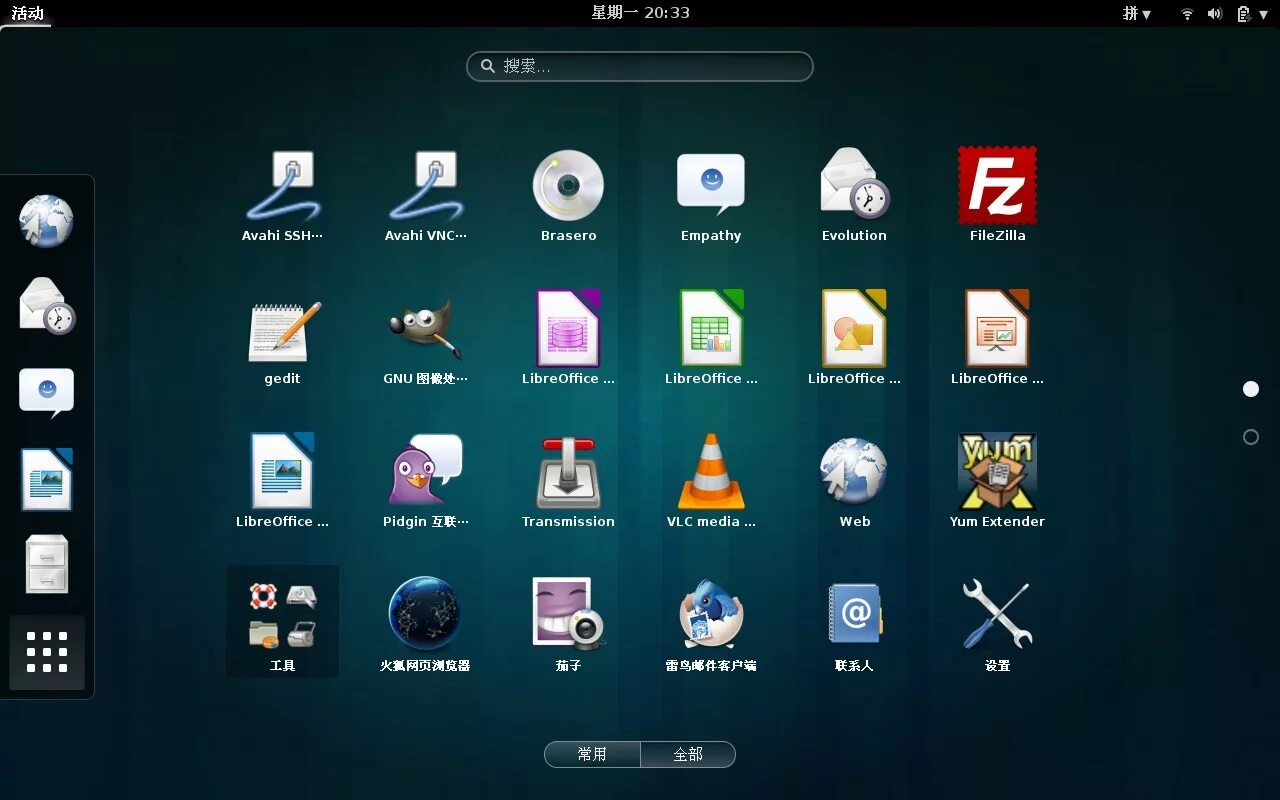Open LibreOffice Impress presentation icon

[x=997, y=339]
